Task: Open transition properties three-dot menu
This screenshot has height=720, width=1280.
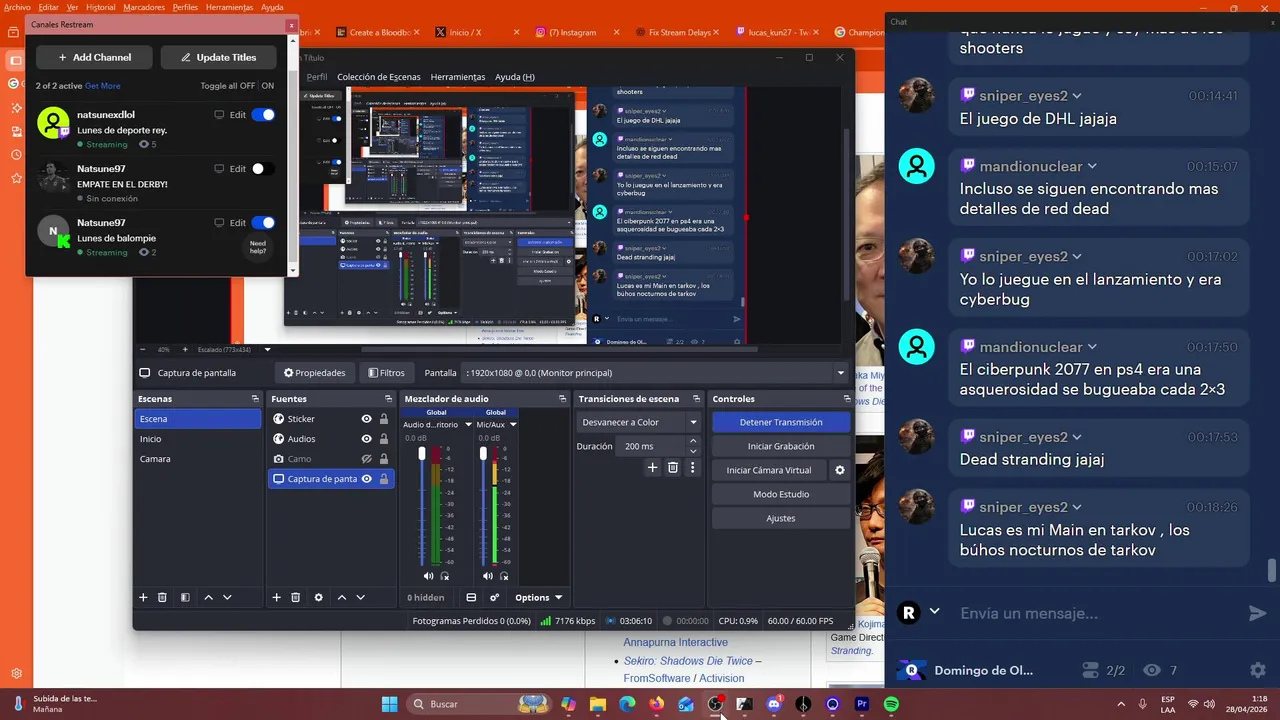Action: pyautogui.click(x=692, y=467)
